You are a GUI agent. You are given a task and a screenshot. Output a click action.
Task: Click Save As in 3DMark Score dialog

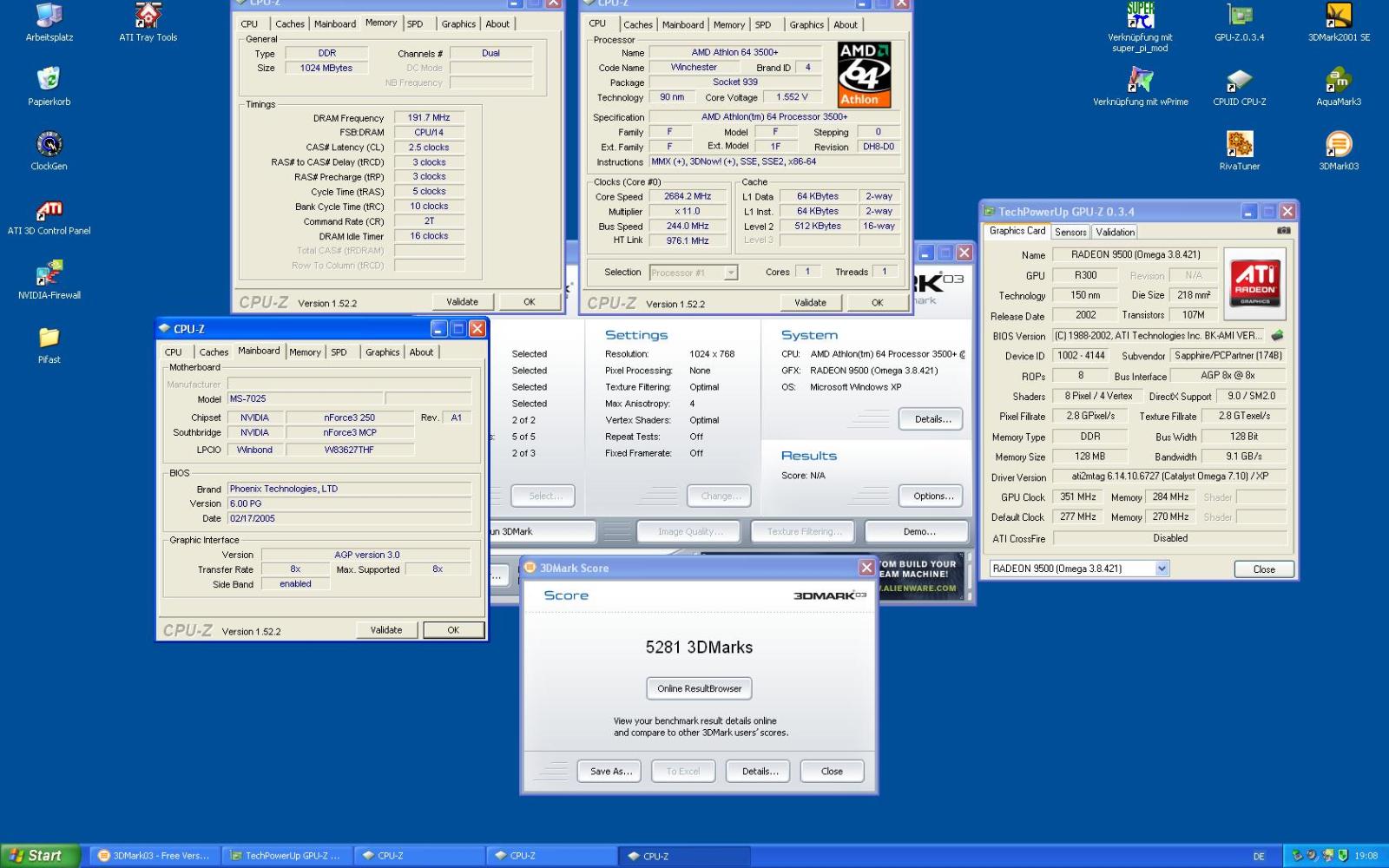[x=610, y=771]
